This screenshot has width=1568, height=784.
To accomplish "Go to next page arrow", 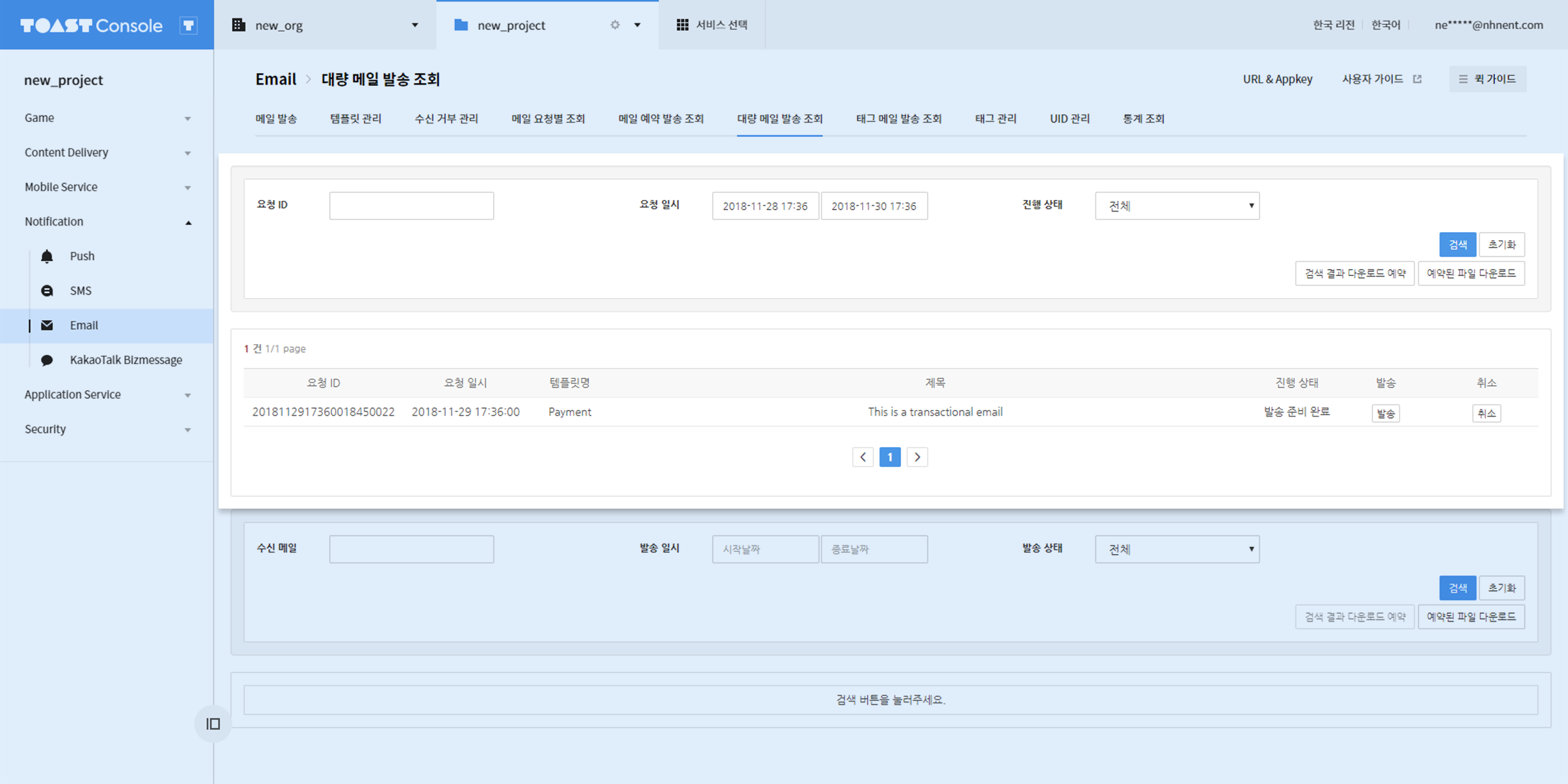I will 917,457.
